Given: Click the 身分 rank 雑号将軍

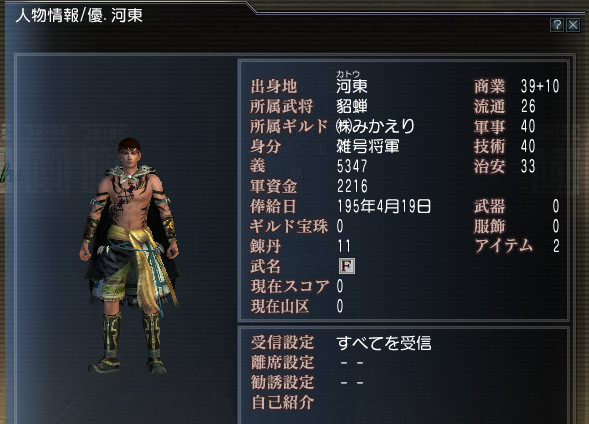Looking at the screenshot, I should (x=367, y=146).
